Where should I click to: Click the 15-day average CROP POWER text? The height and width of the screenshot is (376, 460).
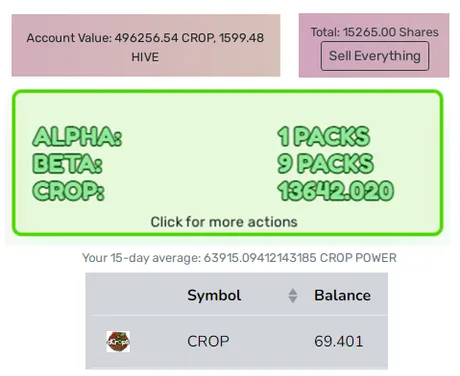pos(239,258)
